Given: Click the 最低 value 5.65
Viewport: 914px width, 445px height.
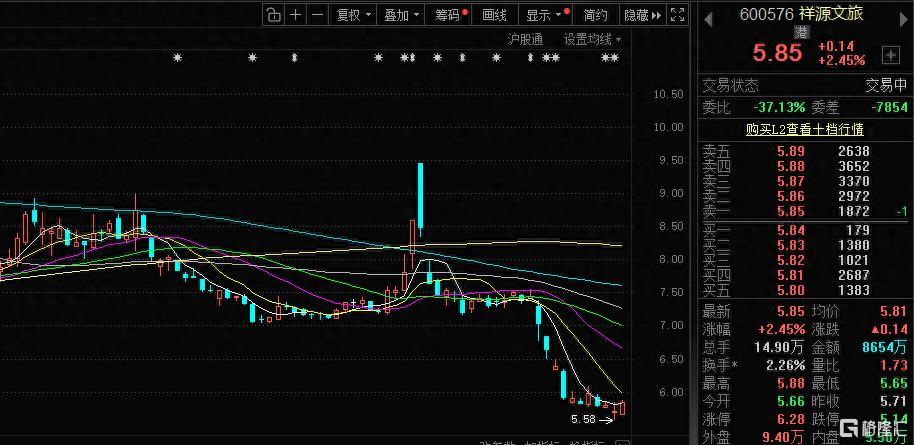Looking at the screenshot, I should point(894,384).
